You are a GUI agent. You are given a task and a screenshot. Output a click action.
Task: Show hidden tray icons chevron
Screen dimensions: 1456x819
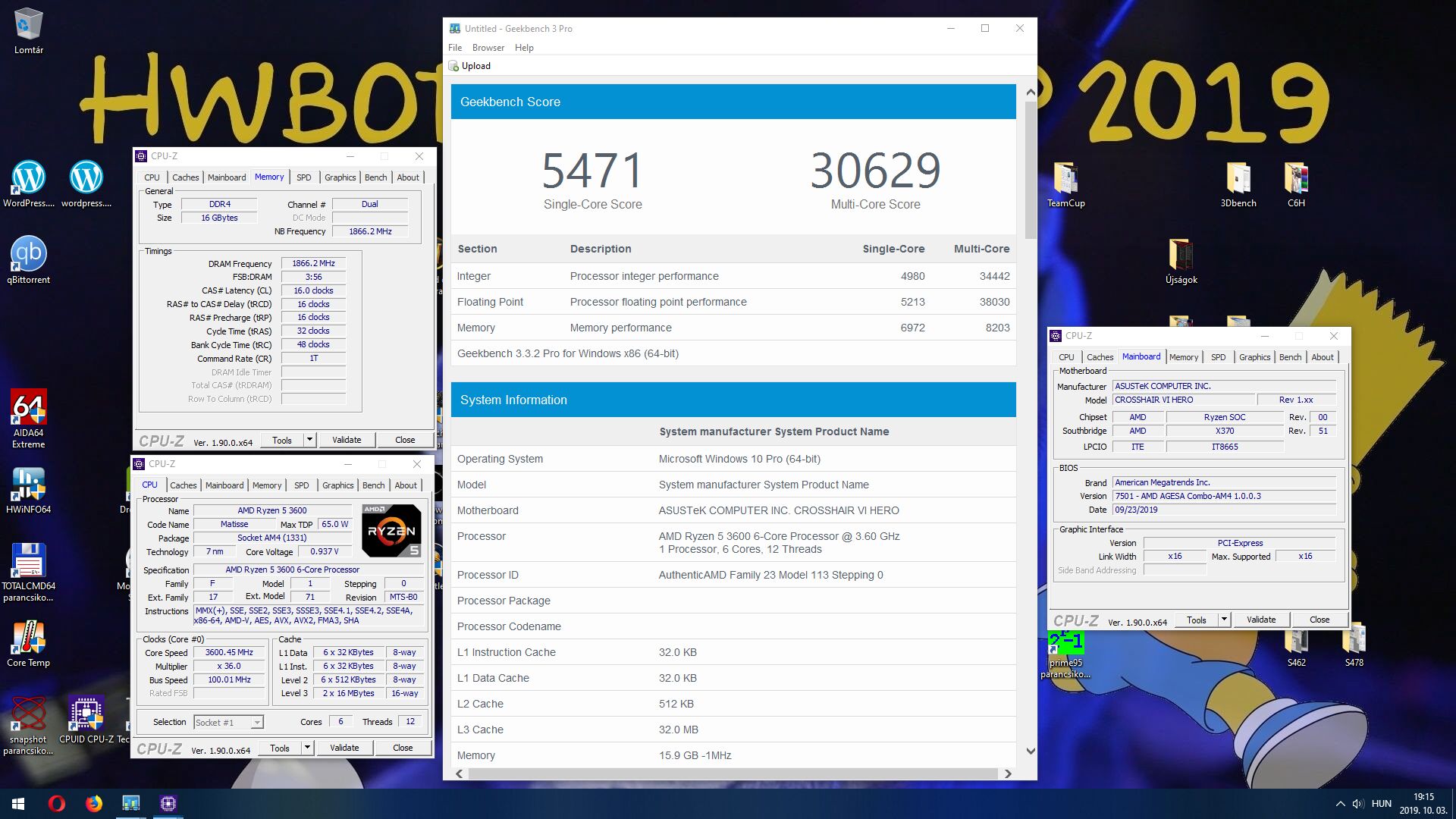[x=1340, y=804]
